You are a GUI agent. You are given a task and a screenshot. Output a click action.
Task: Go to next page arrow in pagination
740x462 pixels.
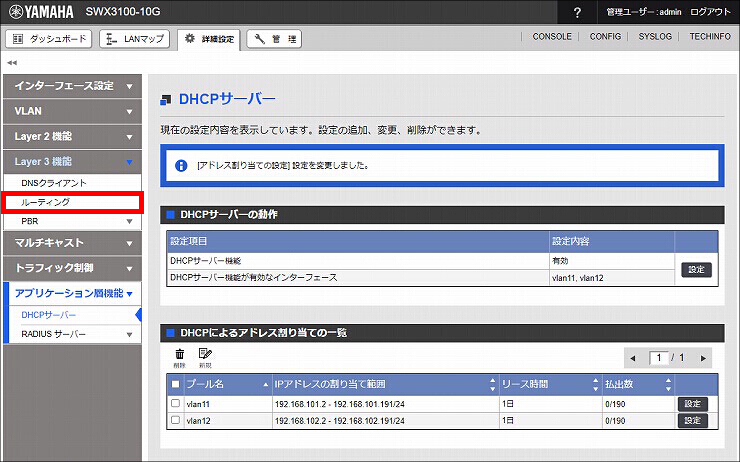703,358
